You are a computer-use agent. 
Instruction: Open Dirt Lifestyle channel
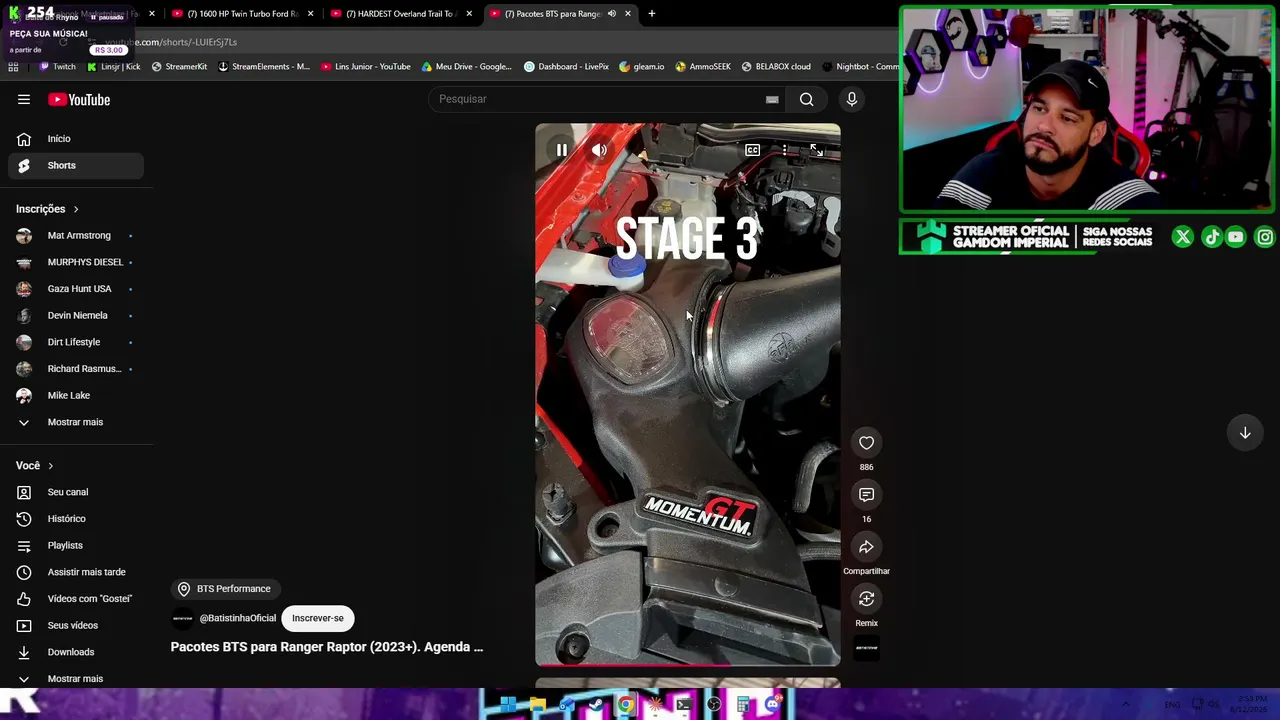point(75,342)
